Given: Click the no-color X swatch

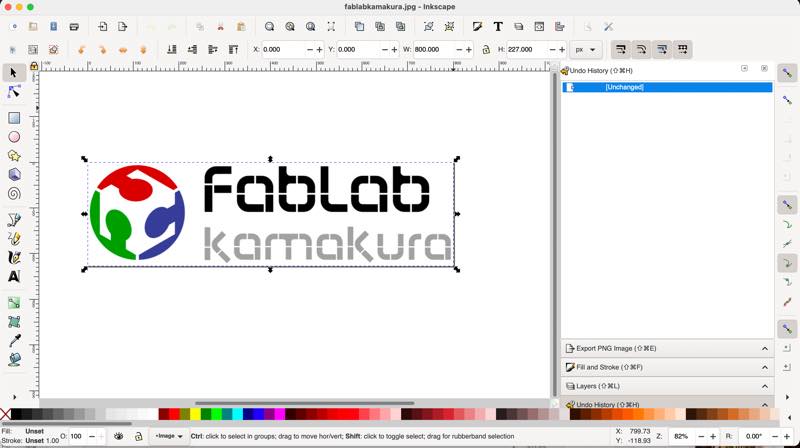Looking at the screenshot, I should pyautogui.click(x=5, y=413).
